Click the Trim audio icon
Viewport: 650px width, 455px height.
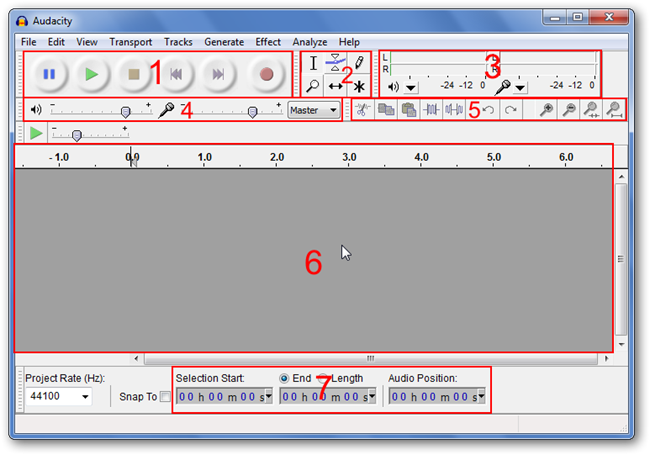[x=431, y=110]
